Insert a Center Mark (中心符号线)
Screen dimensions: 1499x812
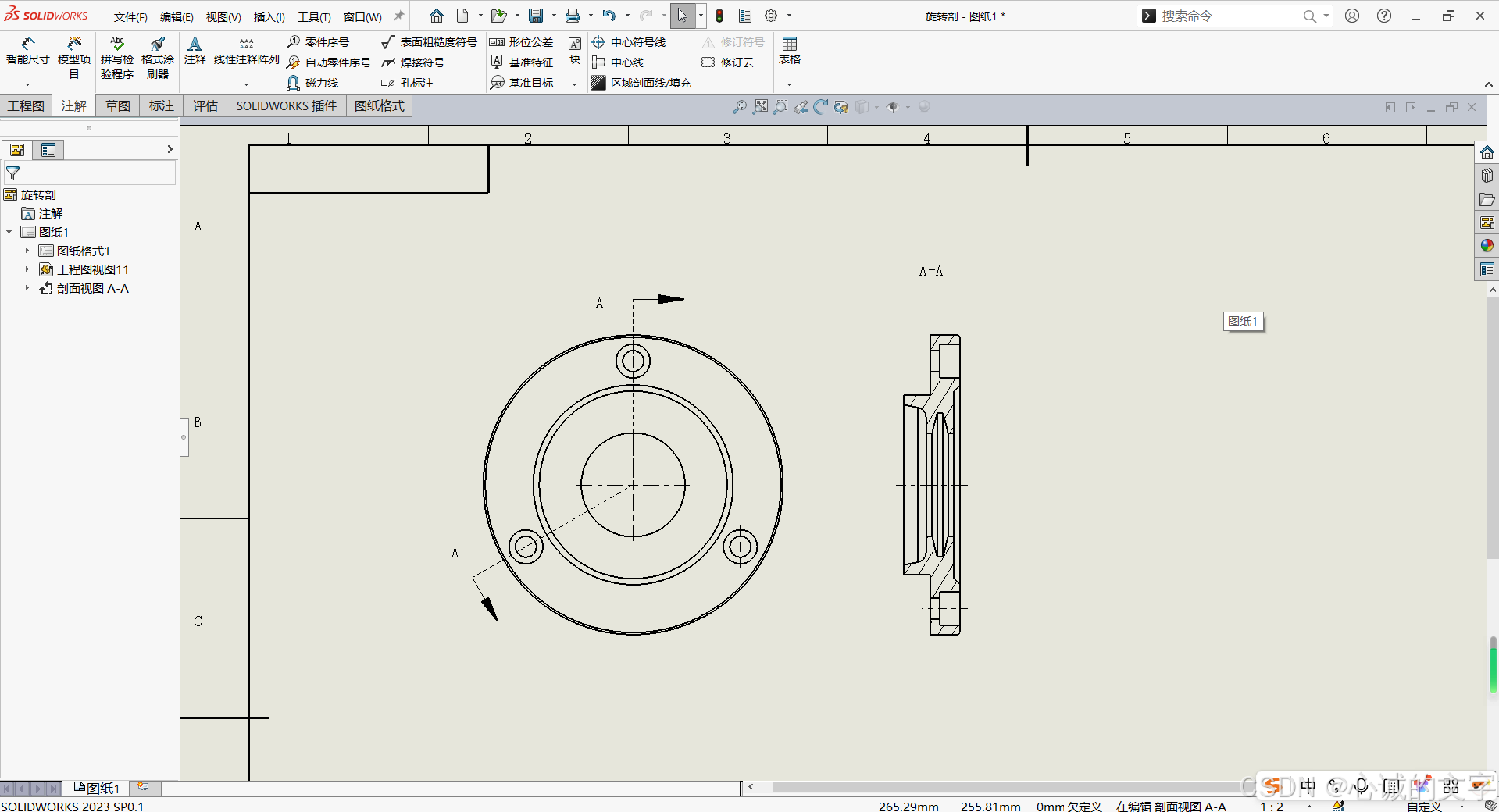629,42
